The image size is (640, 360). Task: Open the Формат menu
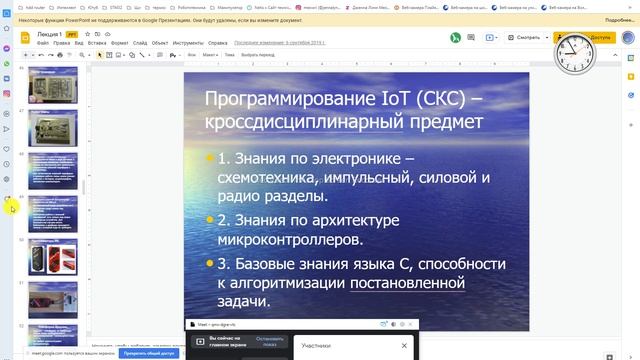120,43
